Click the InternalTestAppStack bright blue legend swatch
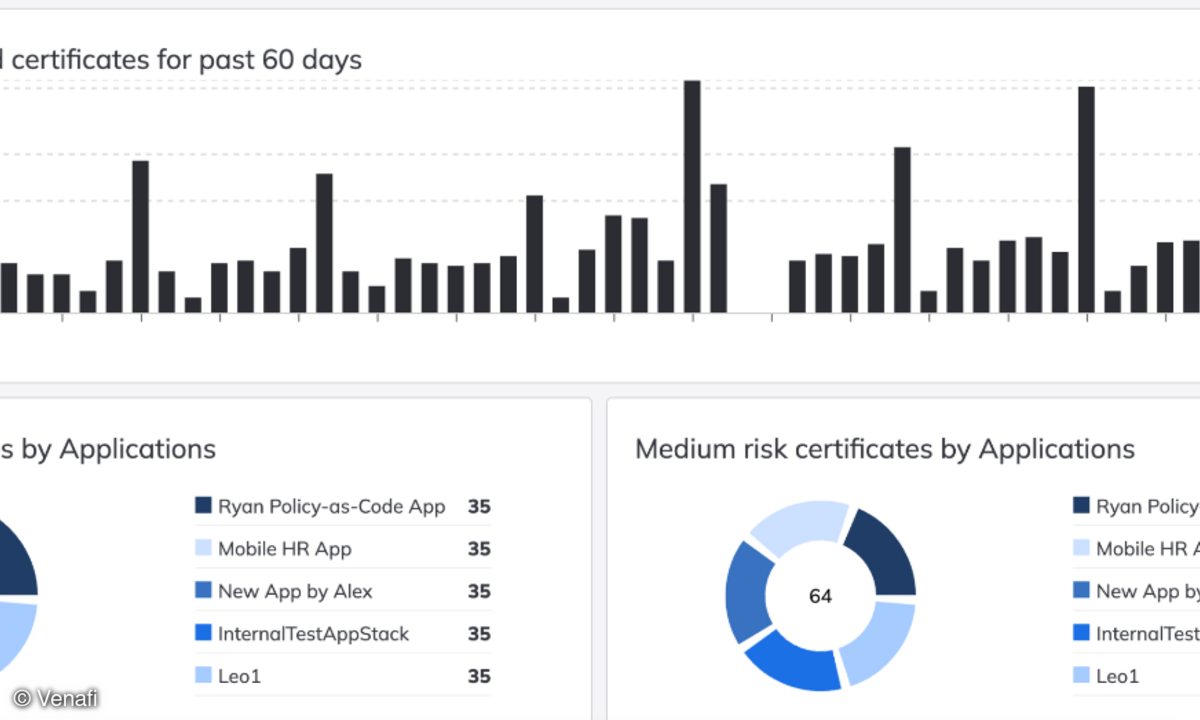 [204, 632]
